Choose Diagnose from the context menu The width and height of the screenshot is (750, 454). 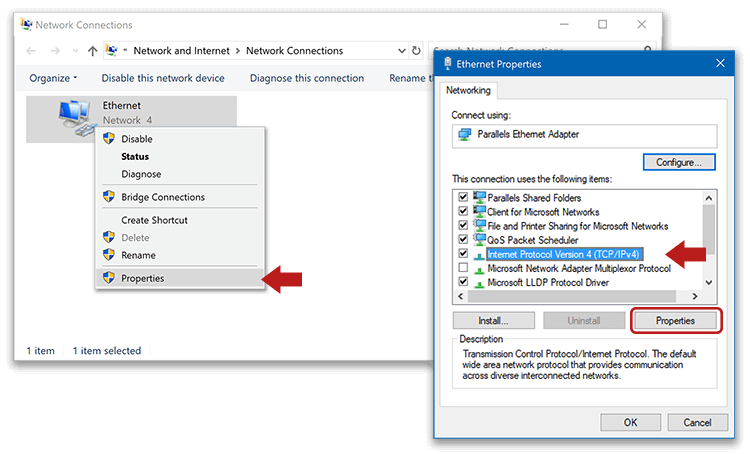pos(180,174)
